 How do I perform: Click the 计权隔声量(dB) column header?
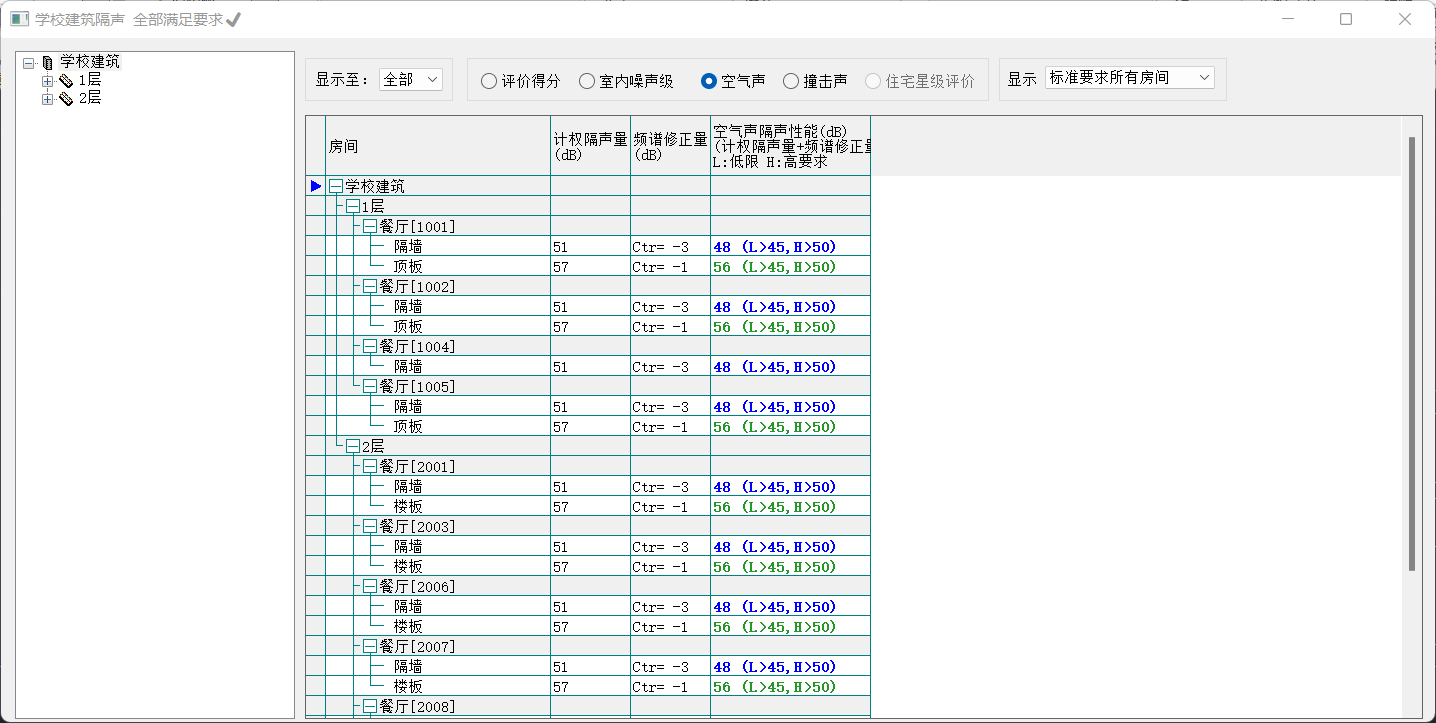[x=590, y=147]
